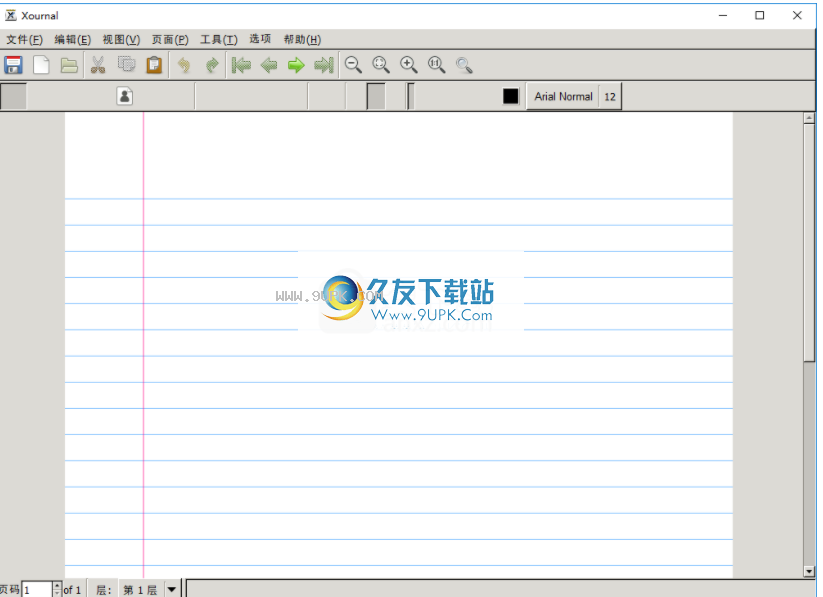Click the Xournal app icon in the title bar
This screenshot has width=823, height=597.
pyautogui.click(x=10, y=15)
